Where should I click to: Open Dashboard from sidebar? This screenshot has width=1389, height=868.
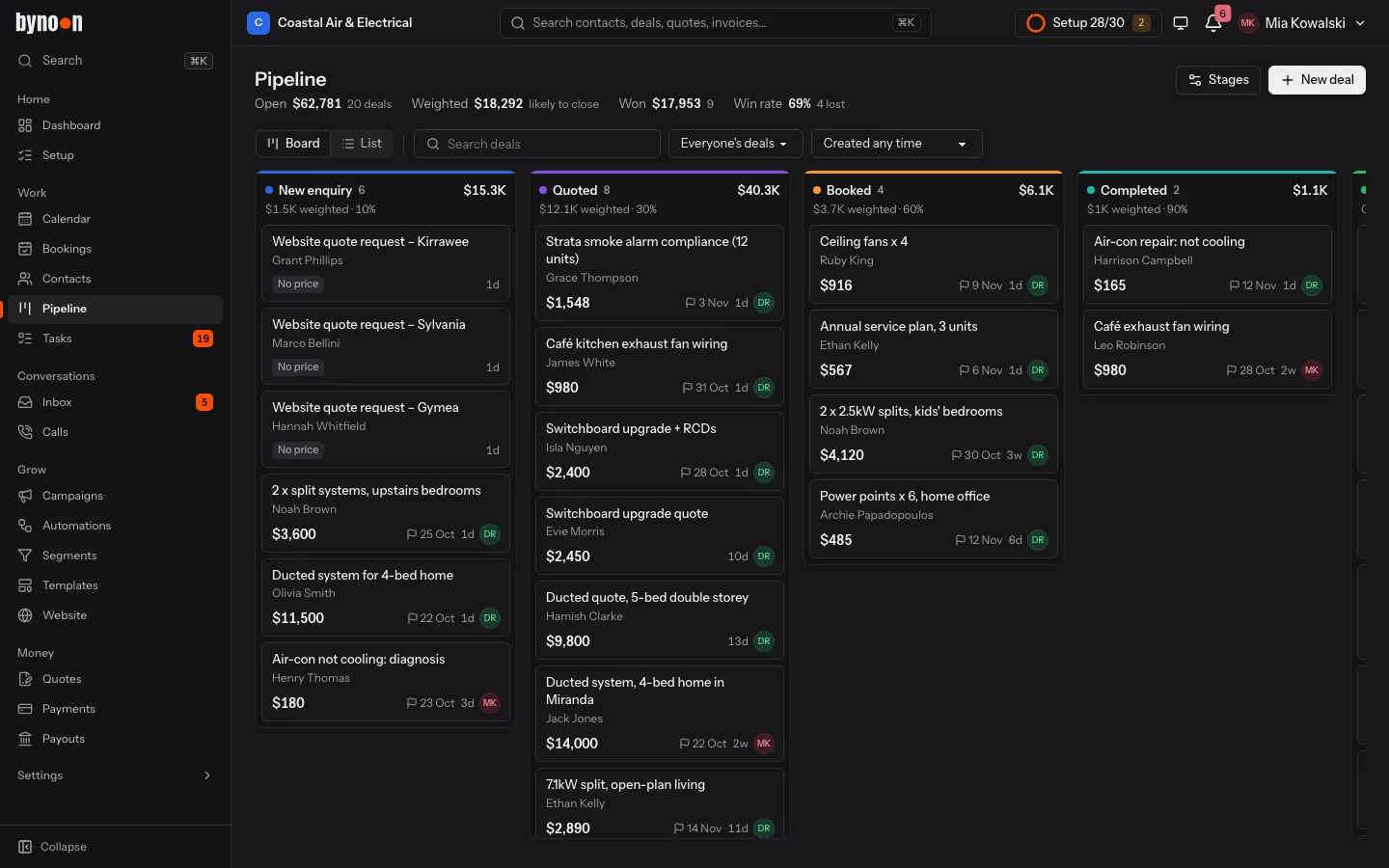[116, 125]
